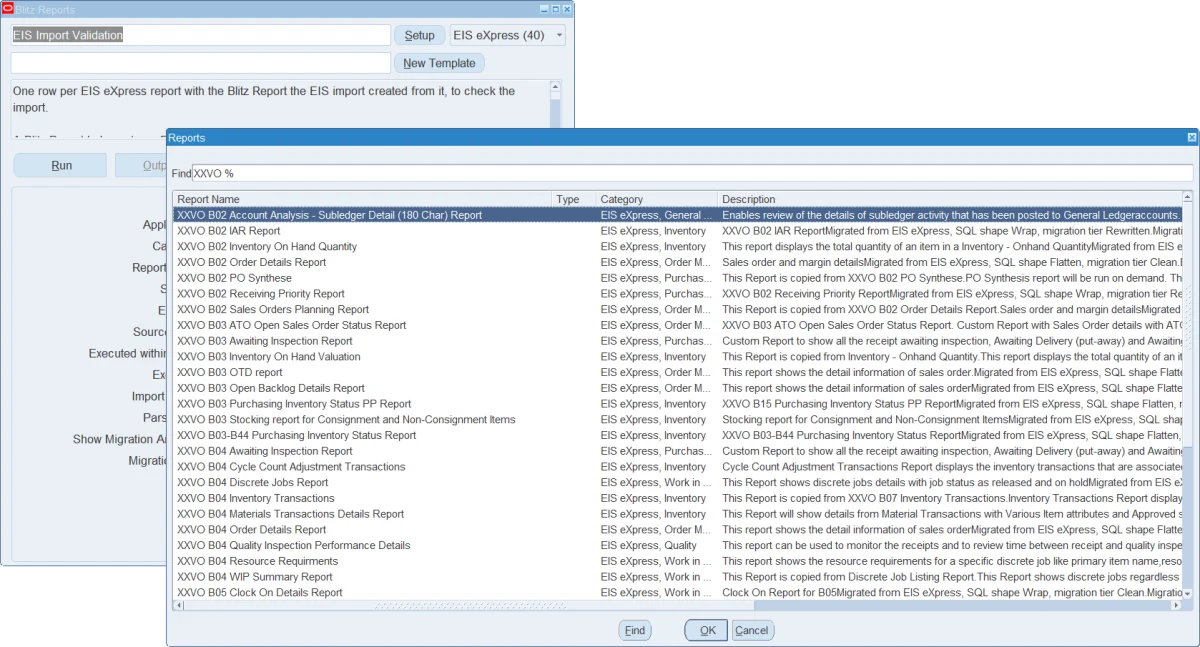Select XXVO B03 Purchasing Inventory Status PP Report
The image size is (1200, 647).
[x=677, y=404]
